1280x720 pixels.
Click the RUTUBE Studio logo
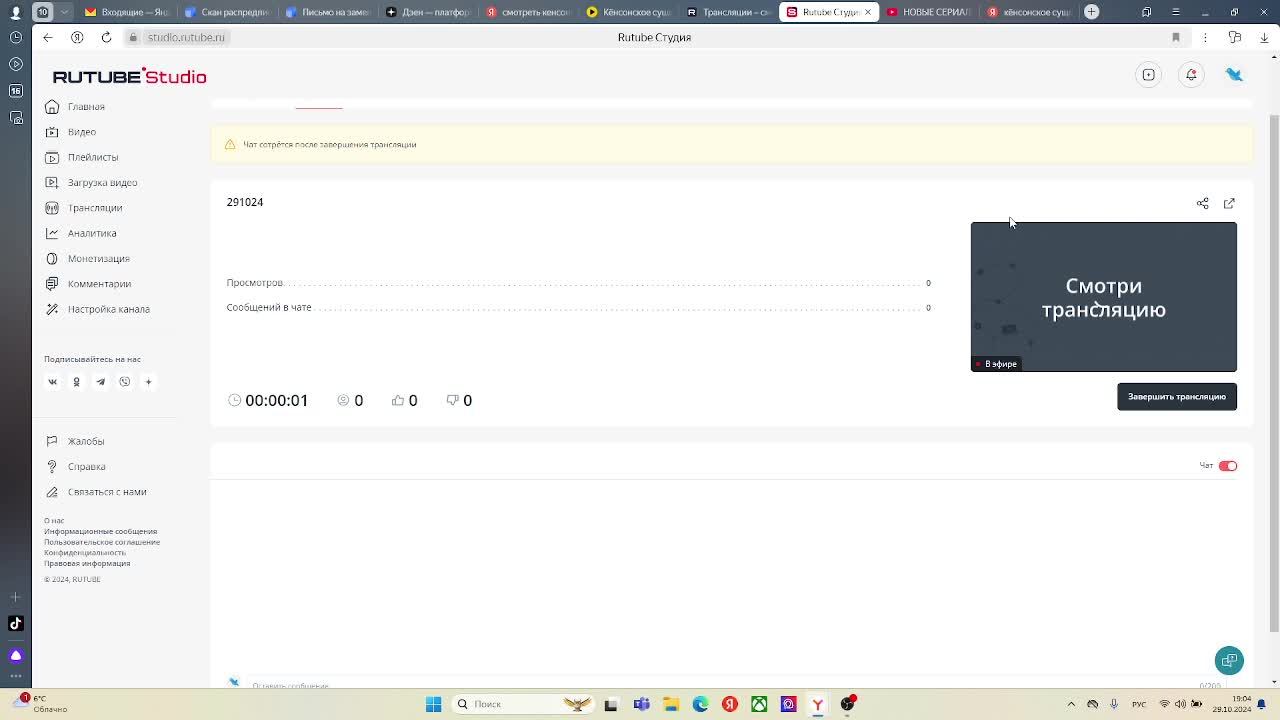point(129,77)
